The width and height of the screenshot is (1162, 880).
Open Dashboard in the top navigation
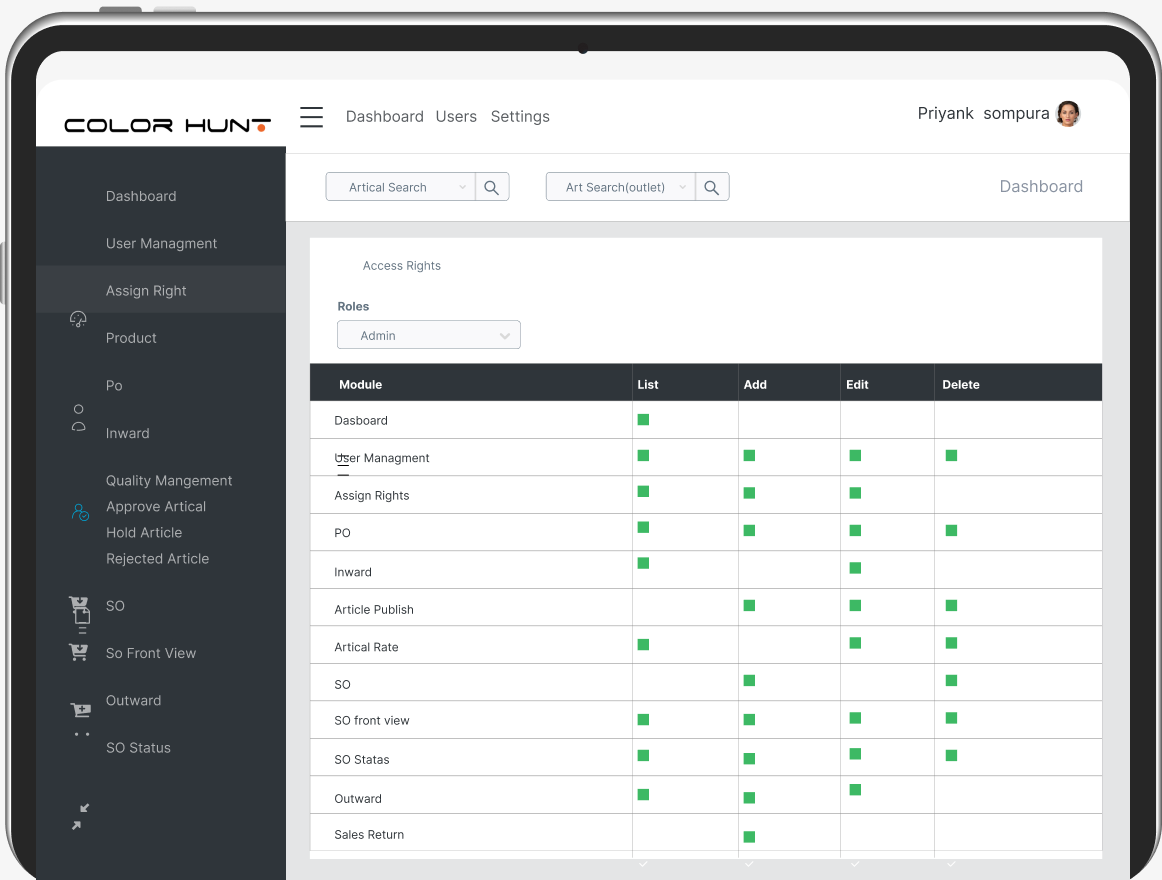click(x=385, y=116)
